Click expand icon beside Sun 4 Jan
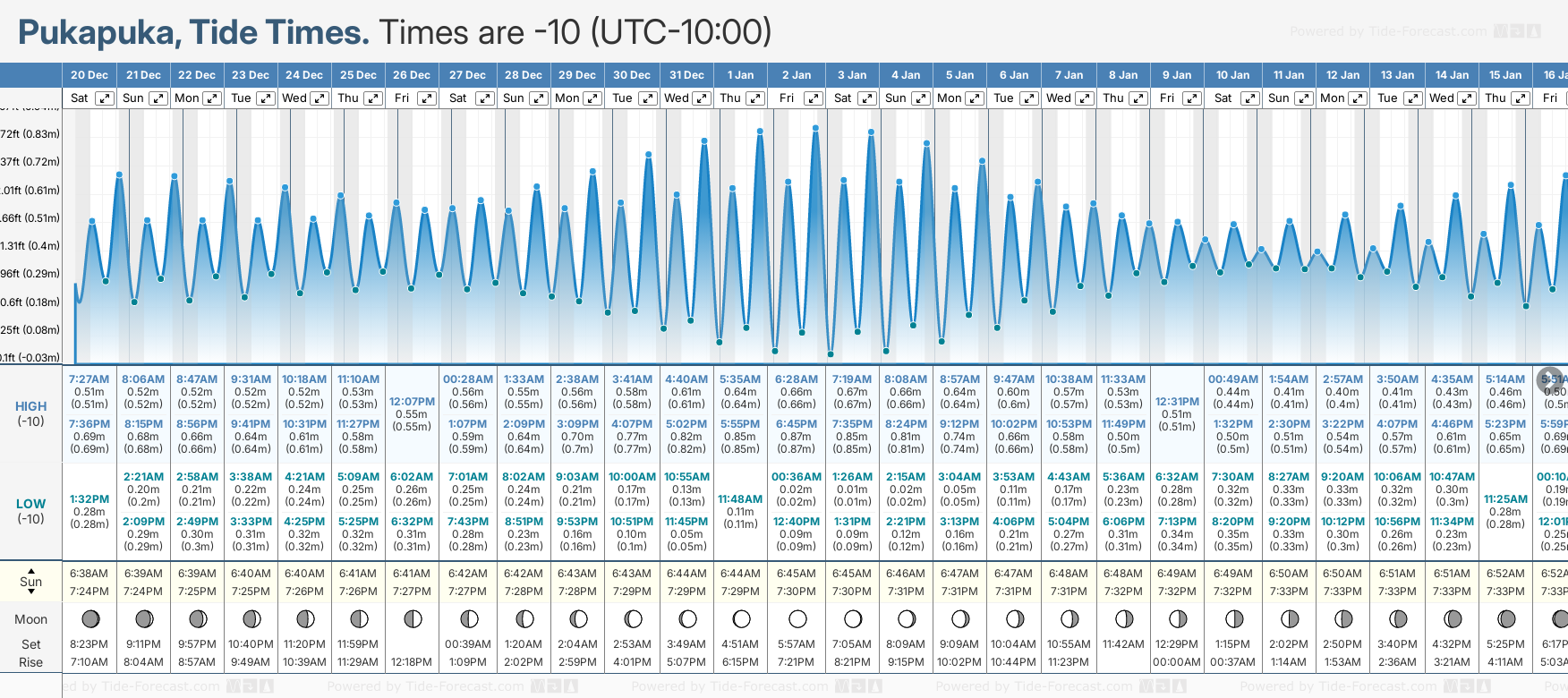The height and width of the screenshot is (698, 1568). point(920,98)
